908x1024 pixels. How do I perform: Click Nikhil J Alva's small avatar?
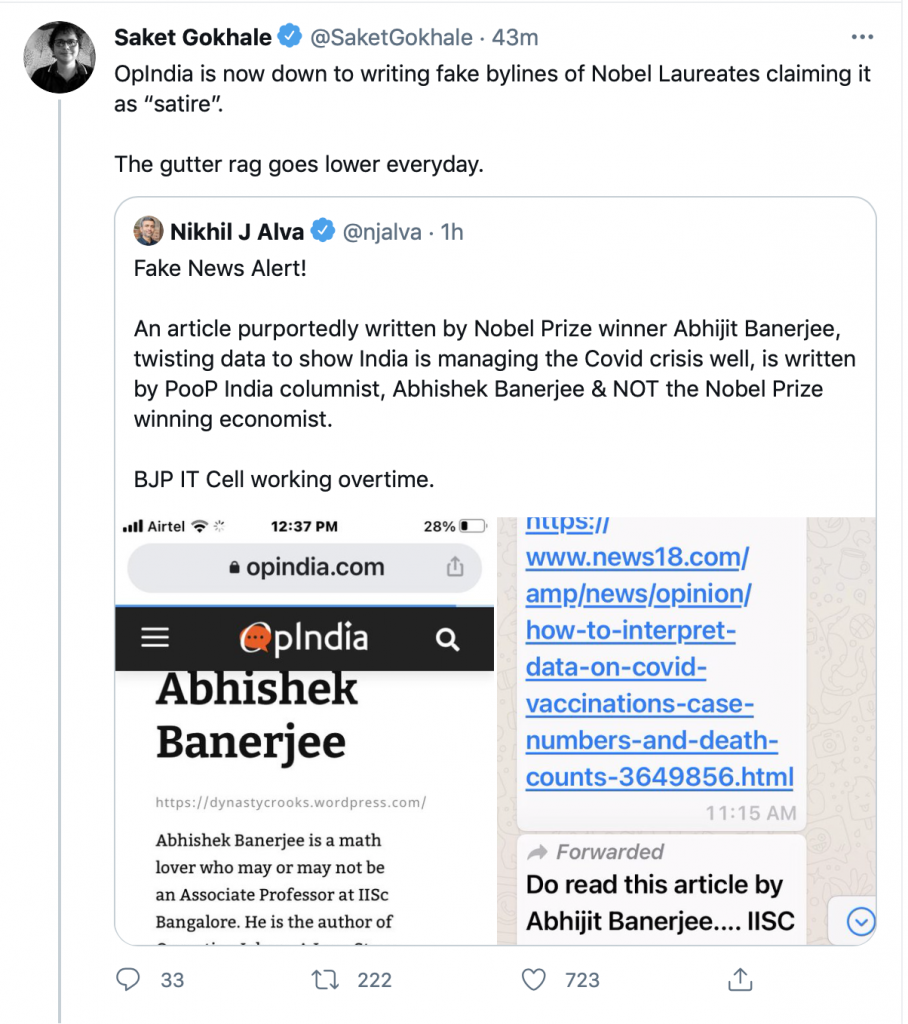148,232
